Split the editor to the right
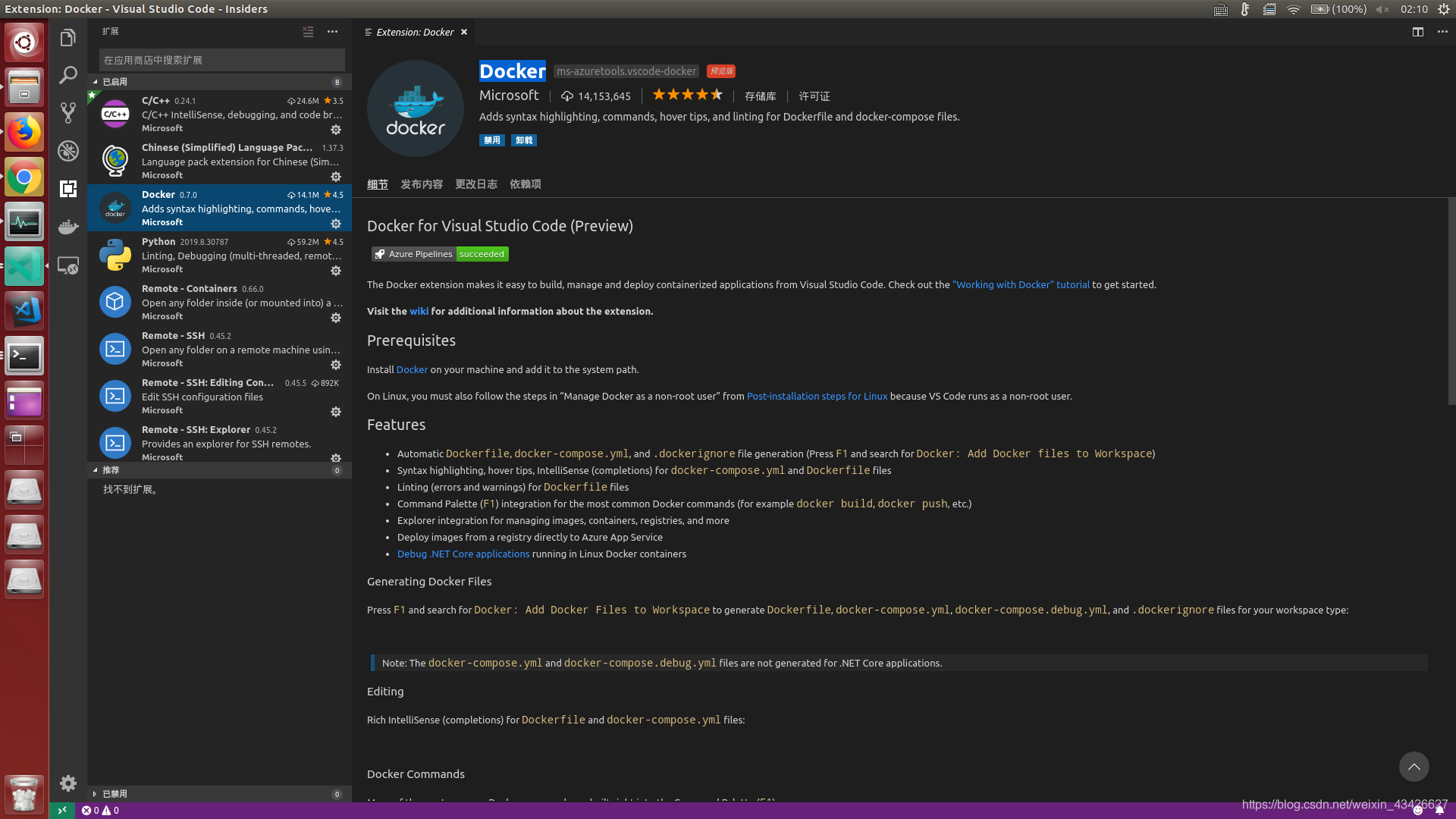 click(1417, 32)
